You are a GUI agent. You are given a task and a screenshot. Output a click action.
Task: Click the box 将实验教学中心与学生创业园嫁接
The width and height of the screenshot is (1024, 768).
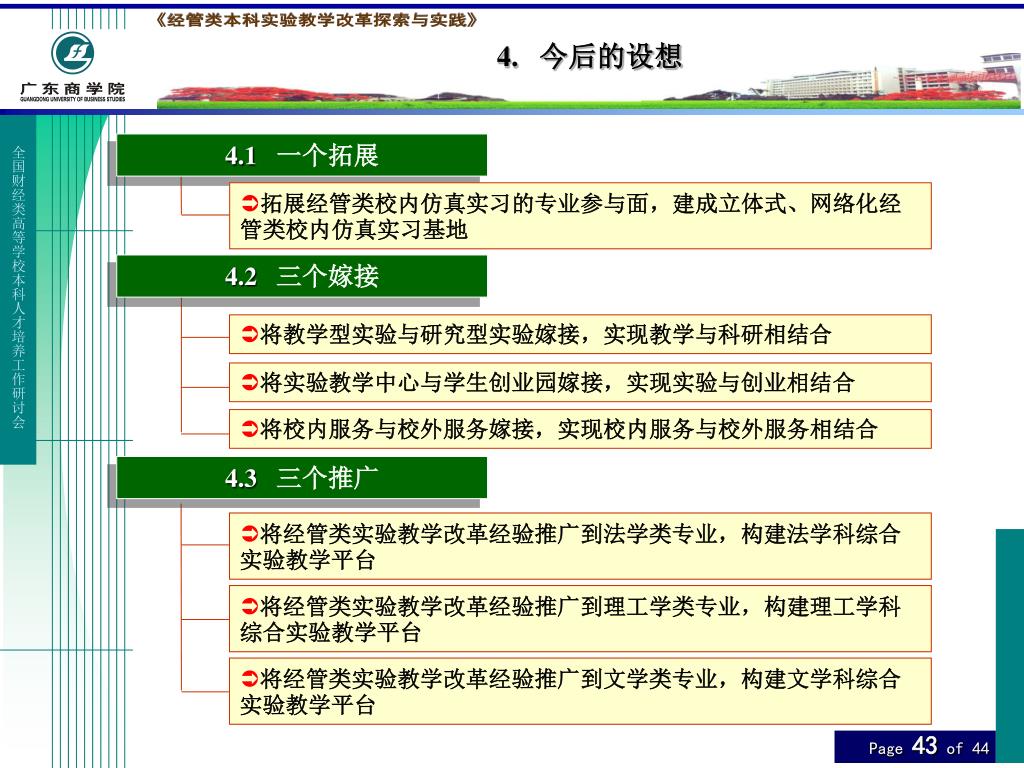pyautogui.click(x=580, y=382)
